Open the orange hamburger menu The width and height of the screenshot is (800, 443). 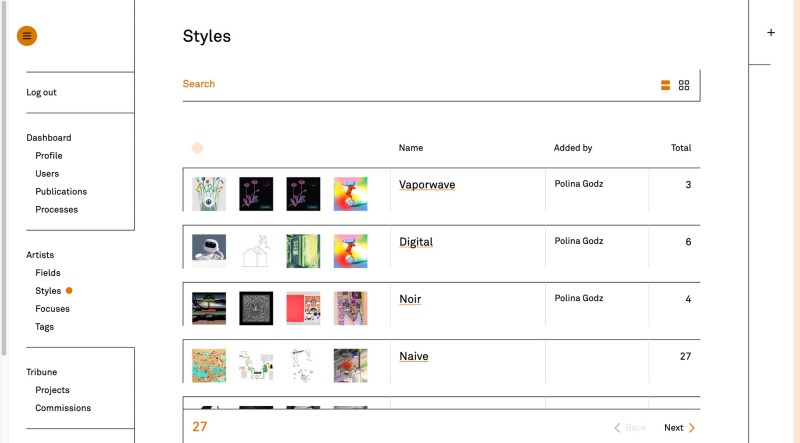(27, 36)
